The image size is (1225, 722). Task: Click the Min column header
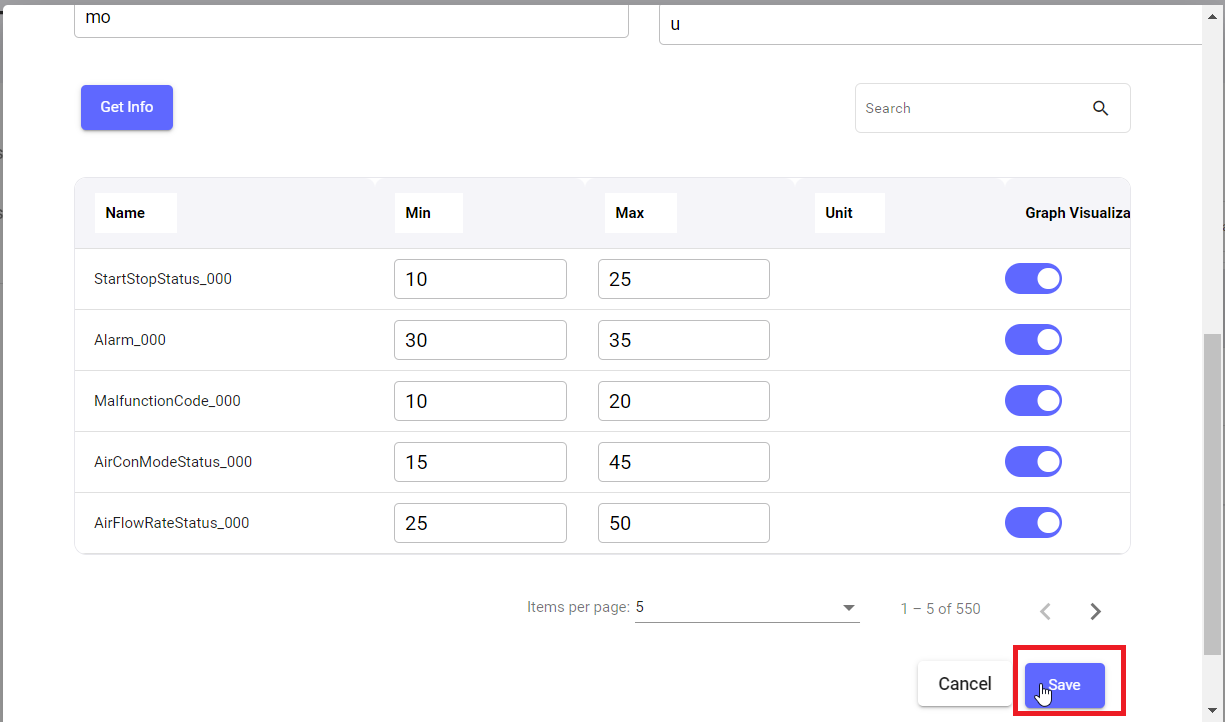coord(429,213)
